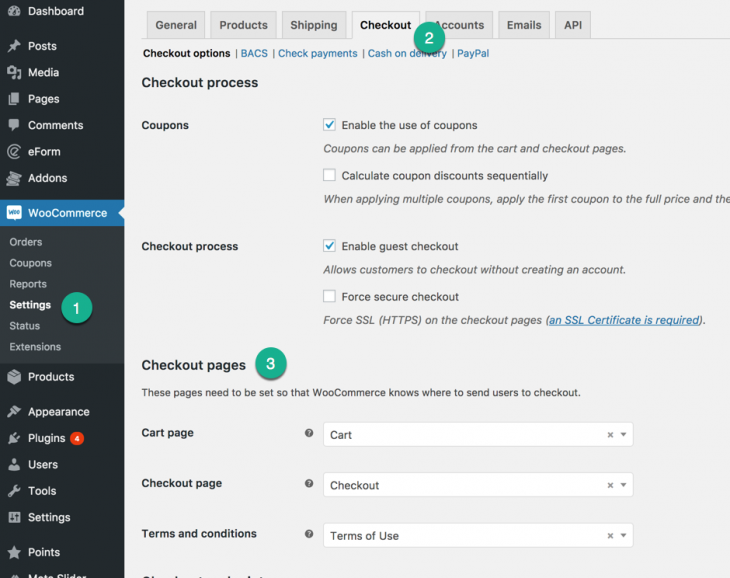Expand the Cart page dropdown arrow
The image size is (730, 578).
point(623,434)
